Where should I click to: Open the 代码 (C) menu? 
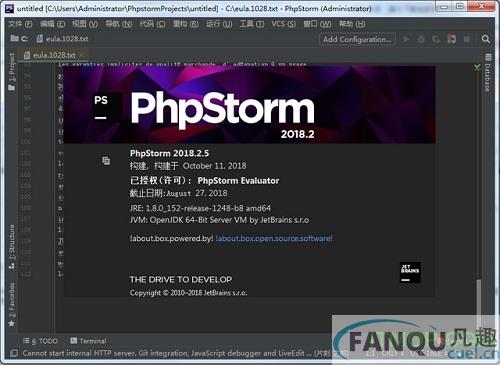(x=152, y=24)
